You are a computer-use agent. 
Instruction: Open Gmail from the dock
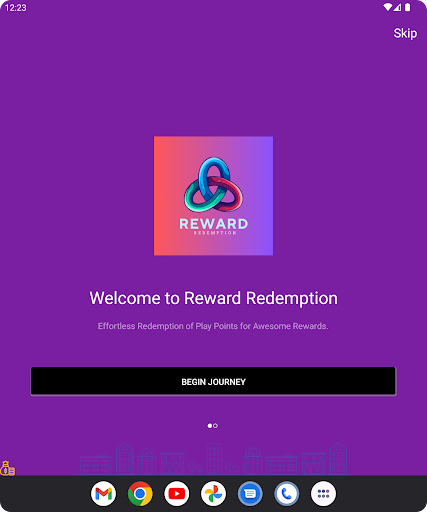click(103, 493)
